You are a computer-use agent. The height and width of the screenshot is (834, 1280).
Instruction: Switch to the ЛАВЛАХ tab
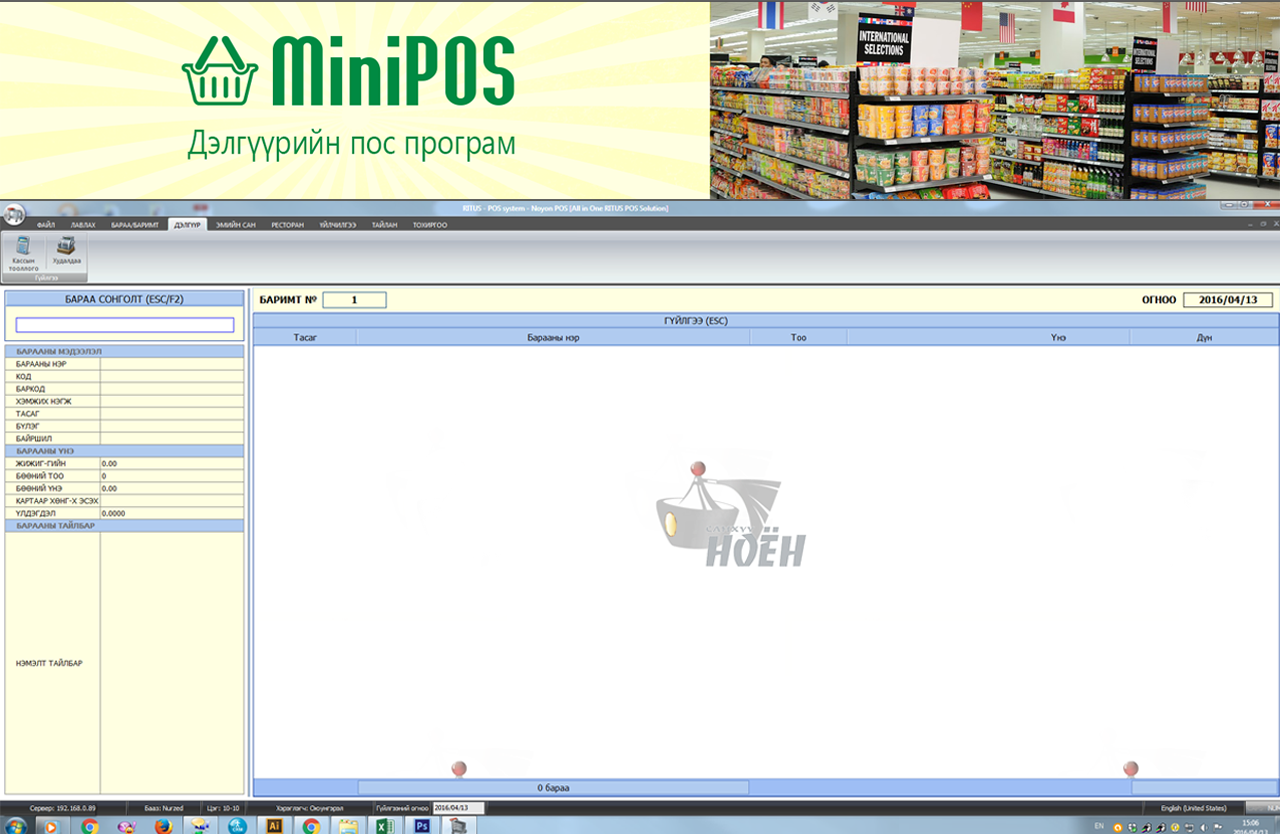83,225
